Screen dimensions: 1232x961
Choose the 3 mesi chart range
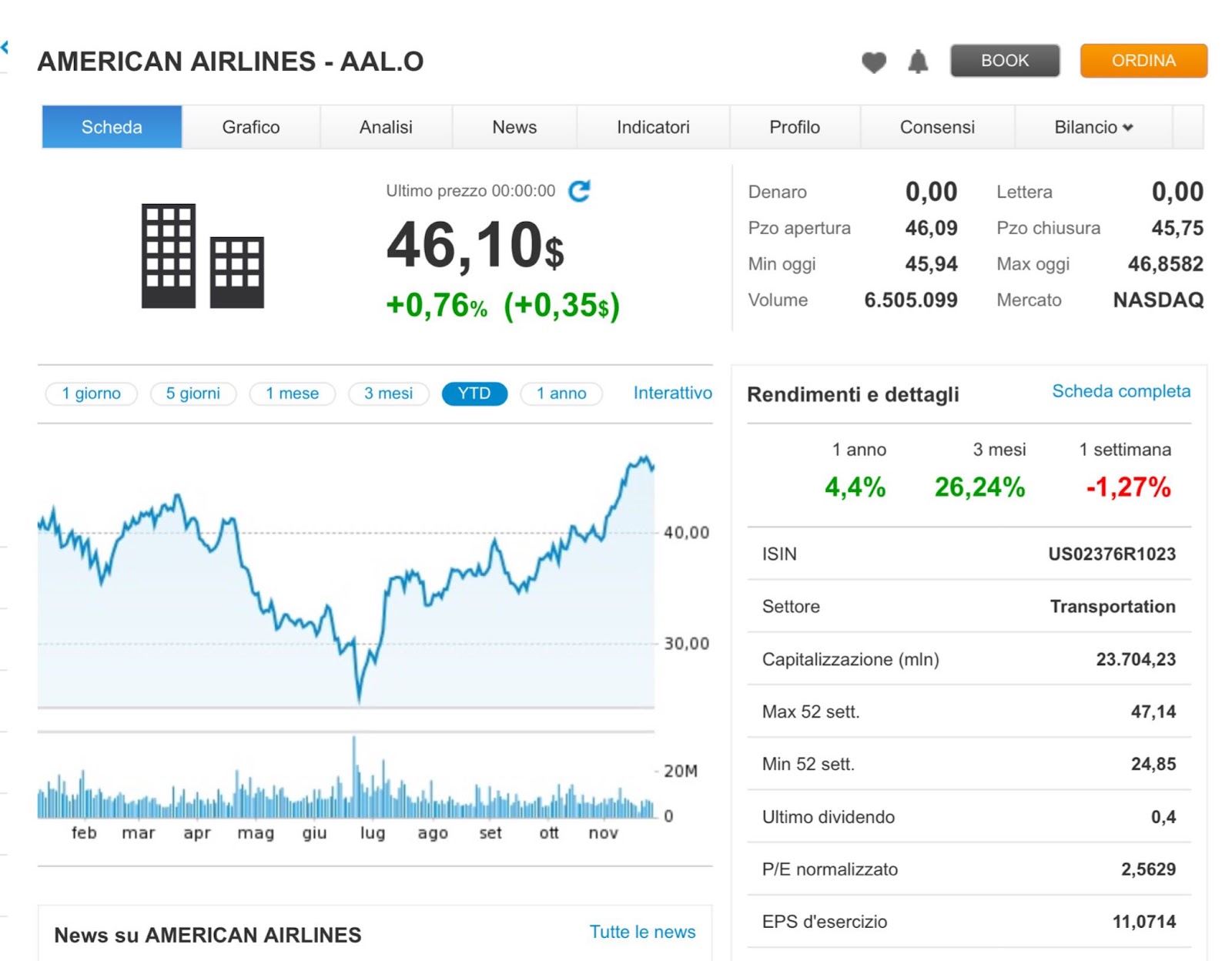pyautogui.click(x=389, y=393)
